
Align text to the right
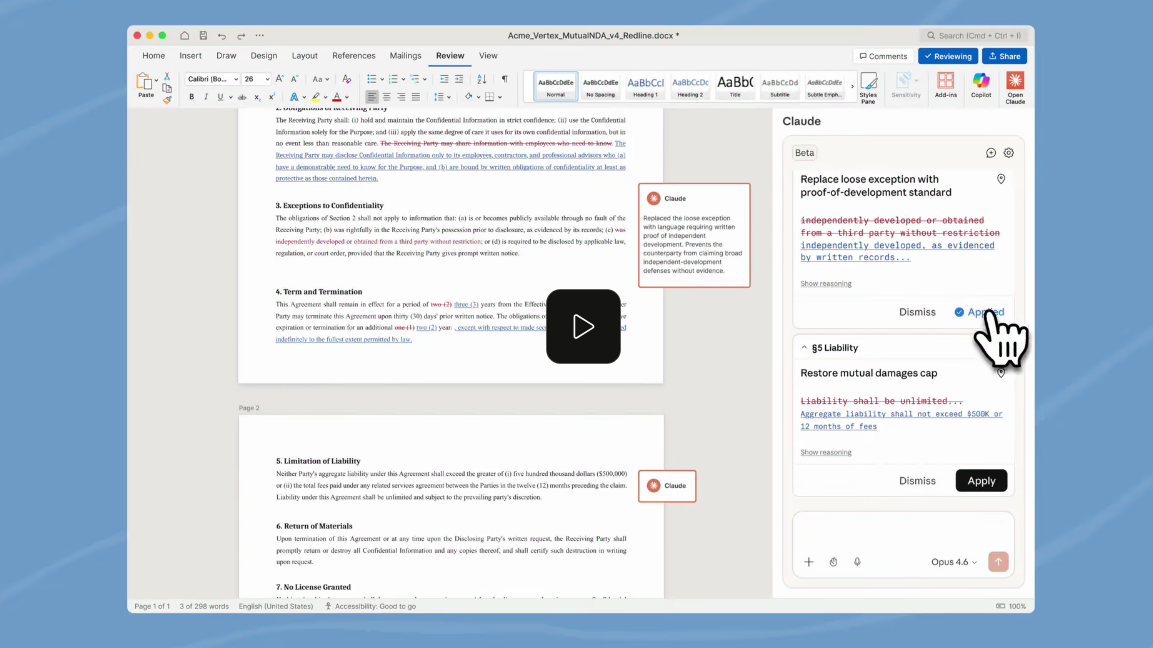401,97
